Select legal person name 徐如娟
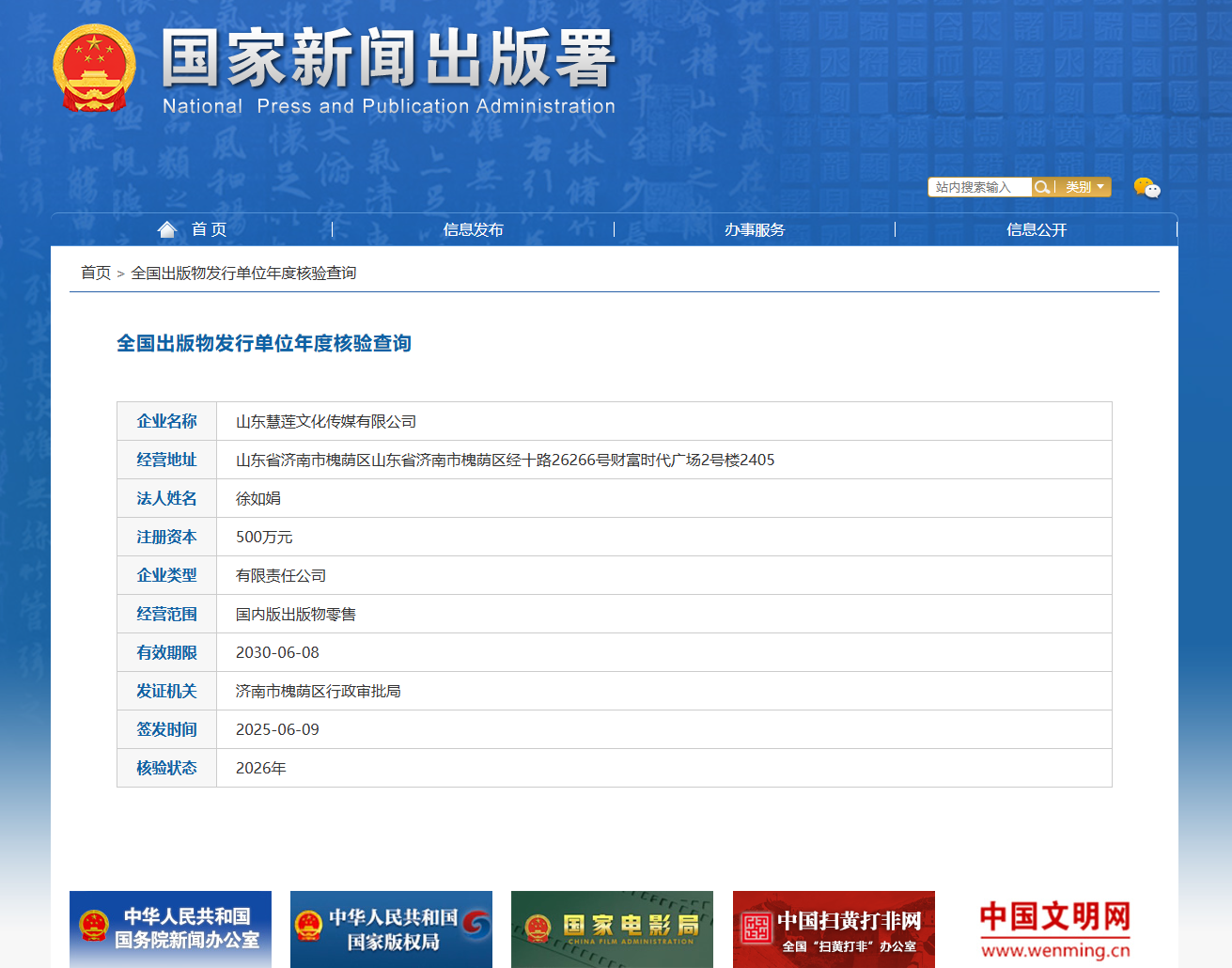 click(258, 498)
